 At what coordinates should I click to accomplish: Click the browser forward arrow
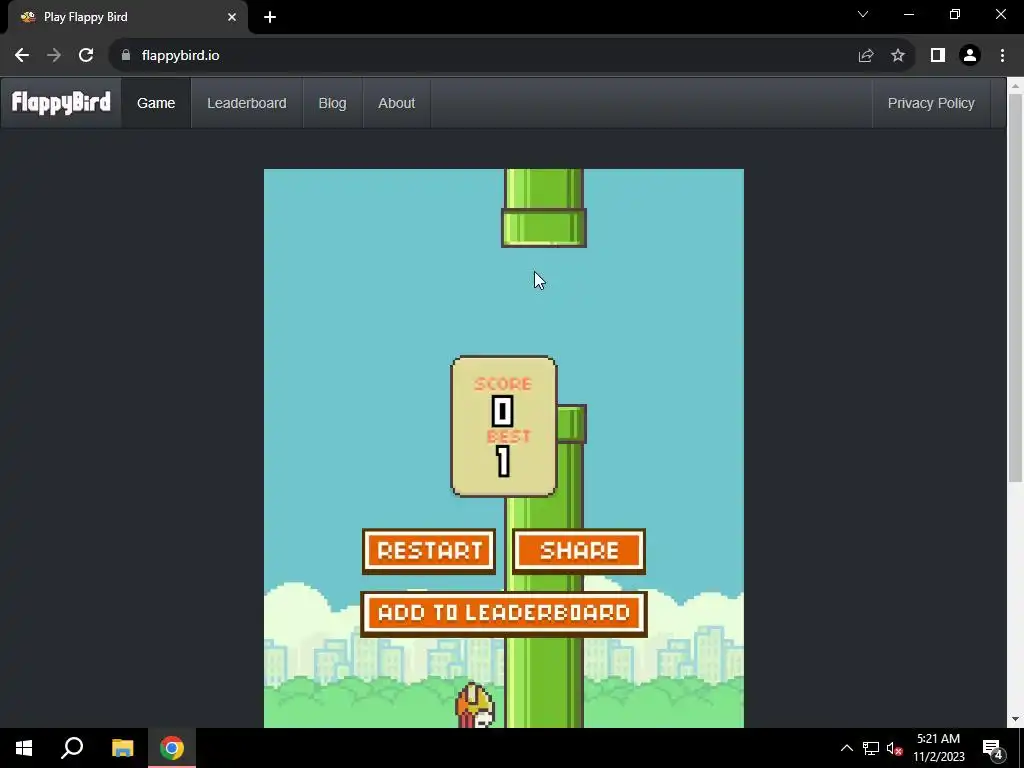54,56
